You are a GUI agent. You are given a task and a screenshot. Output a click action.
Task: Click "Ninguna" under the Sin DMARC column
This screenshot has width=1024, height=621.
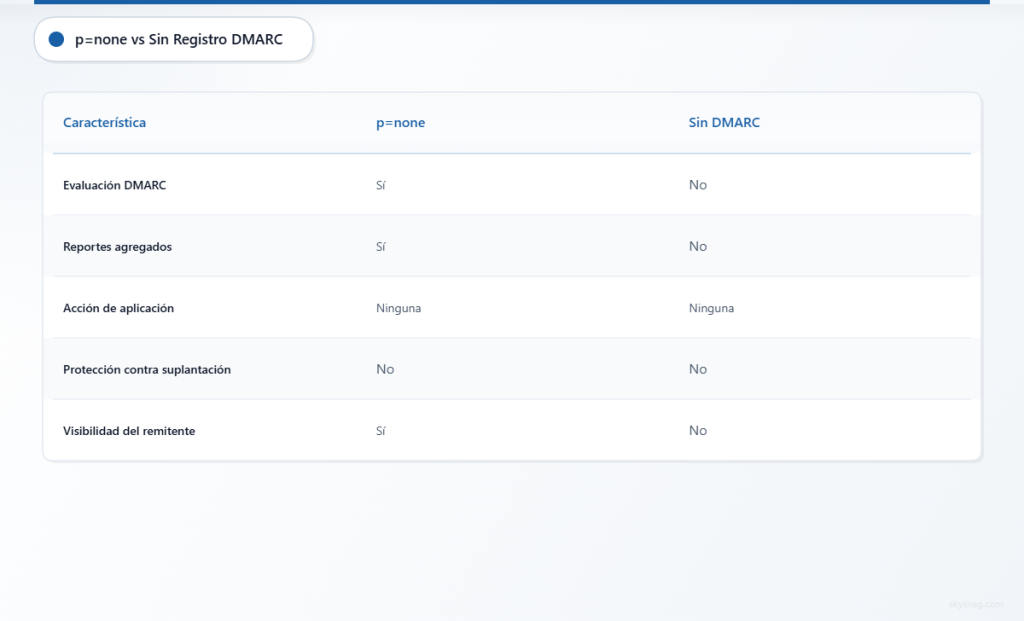(711, 308)
